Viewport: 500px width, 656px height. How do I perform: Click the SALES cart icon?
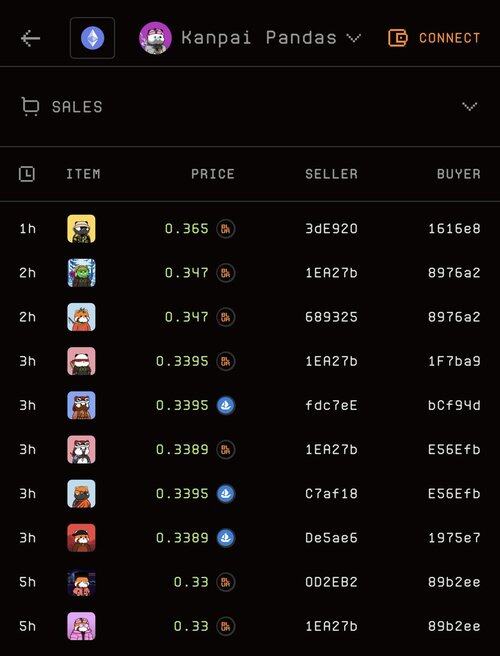(30, 106)
